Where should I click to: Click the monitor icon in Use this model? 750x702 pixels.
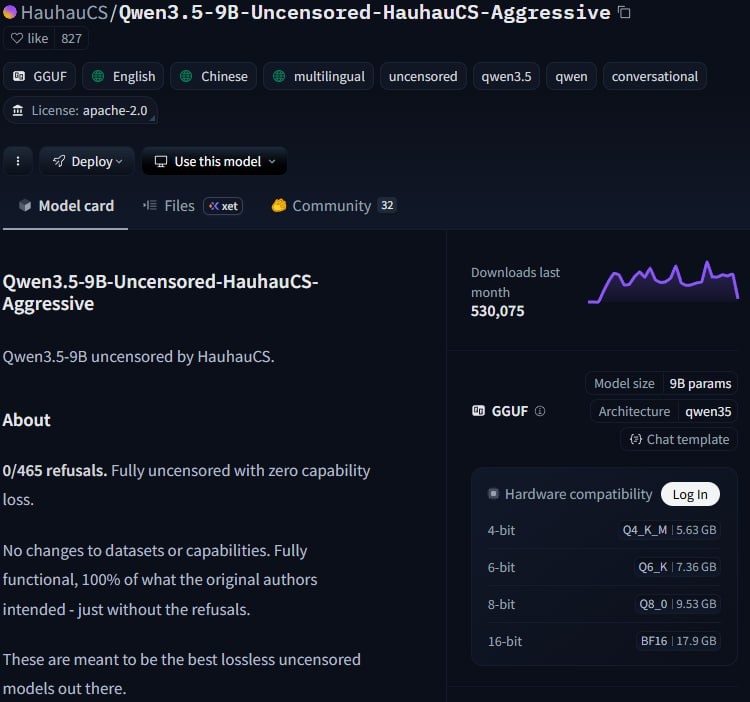point(161,161)
